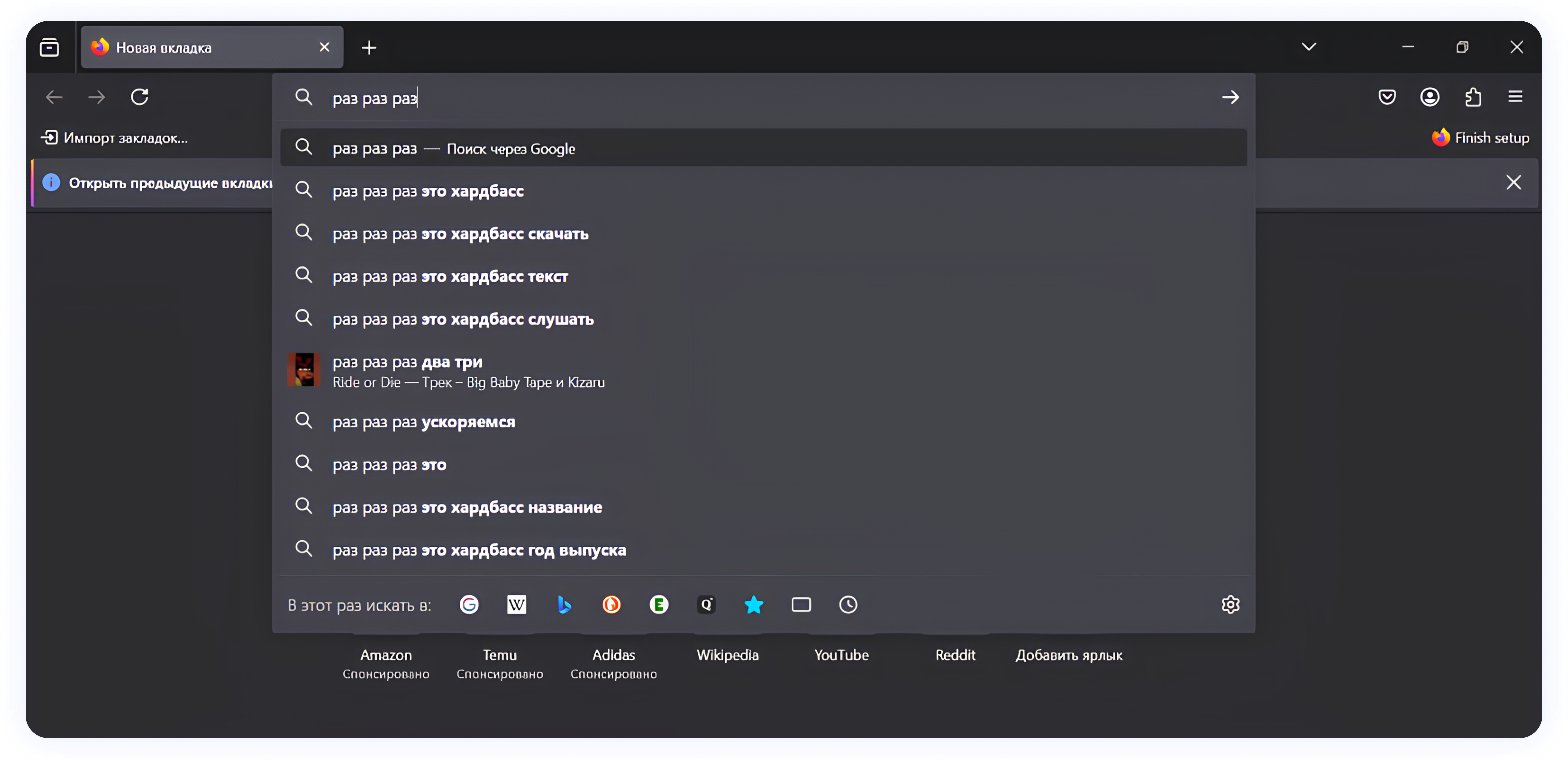Click the Finish setup button

coord(1480,138)
